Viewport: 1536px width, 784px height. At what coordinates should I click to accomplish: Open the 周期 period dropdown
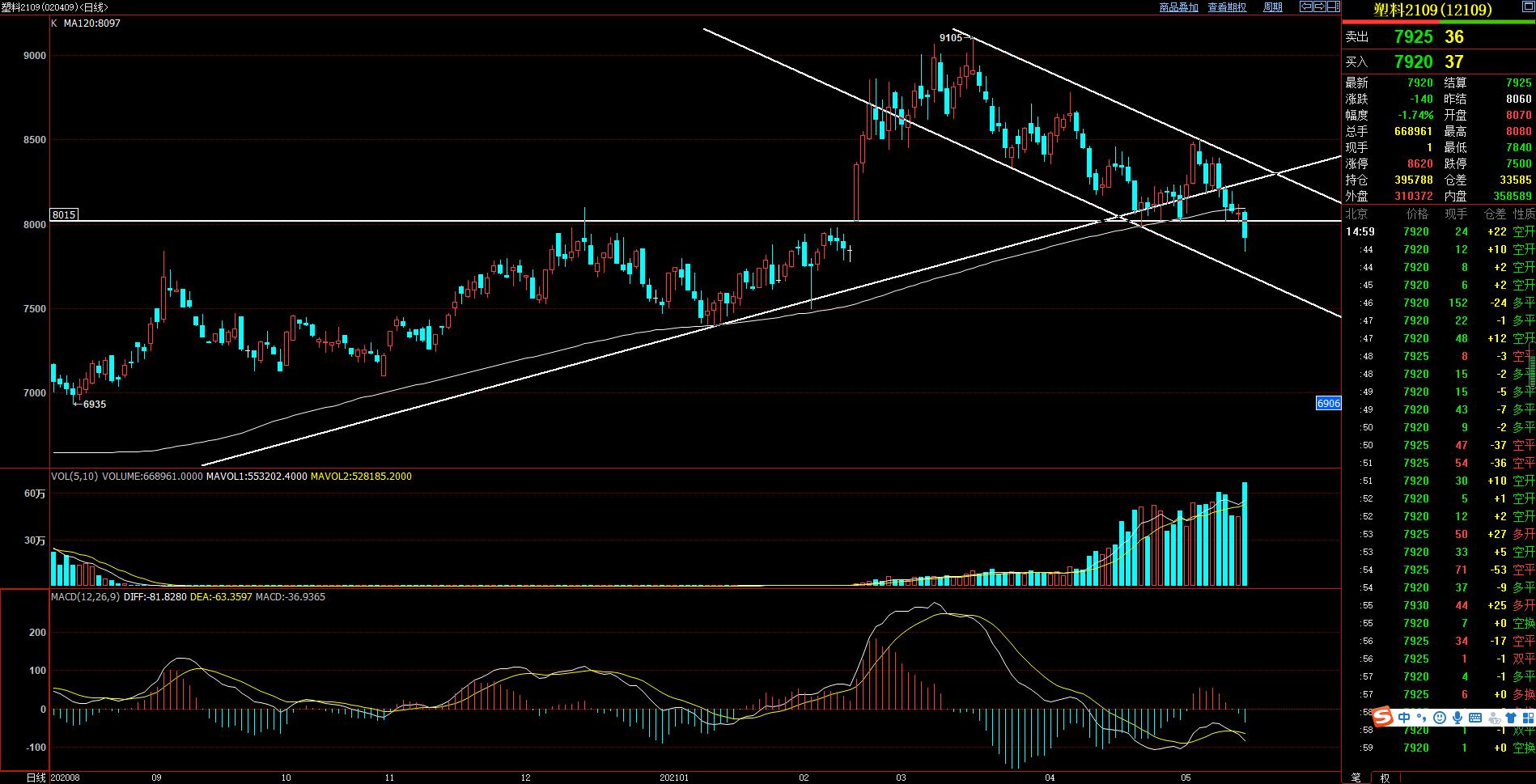click(x=1273, y=7)
